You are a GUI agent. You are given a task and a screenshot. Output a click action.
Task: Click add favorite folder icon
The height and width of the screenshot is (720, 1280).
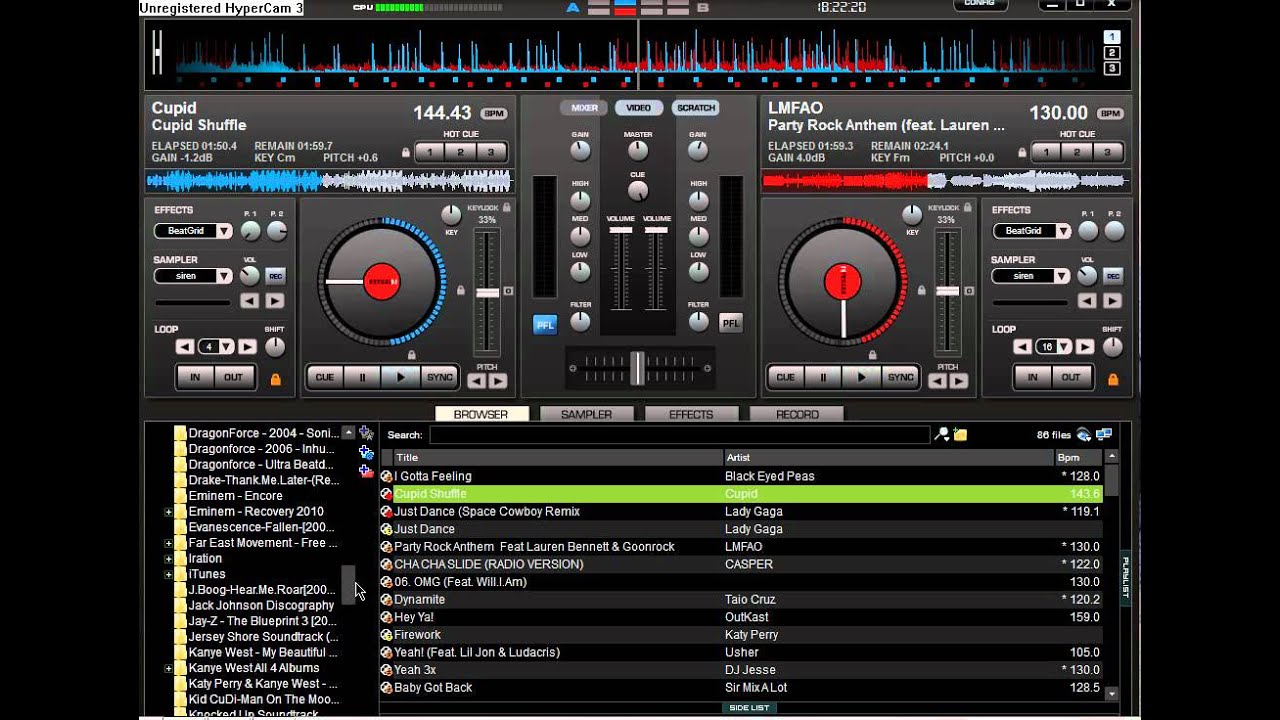[x=366, y=433]
